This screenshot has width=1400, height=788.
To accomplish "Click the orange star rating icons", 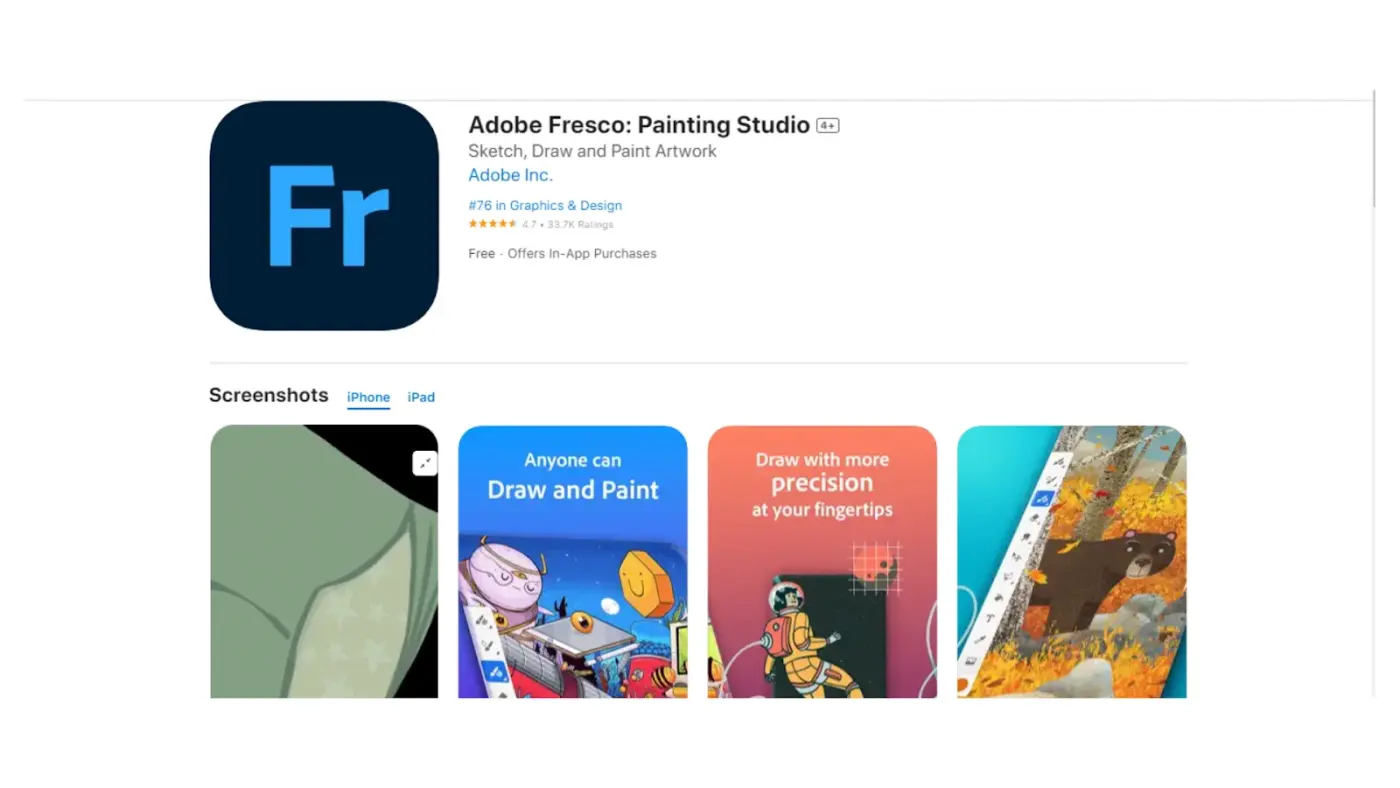I will click(493, 224).
